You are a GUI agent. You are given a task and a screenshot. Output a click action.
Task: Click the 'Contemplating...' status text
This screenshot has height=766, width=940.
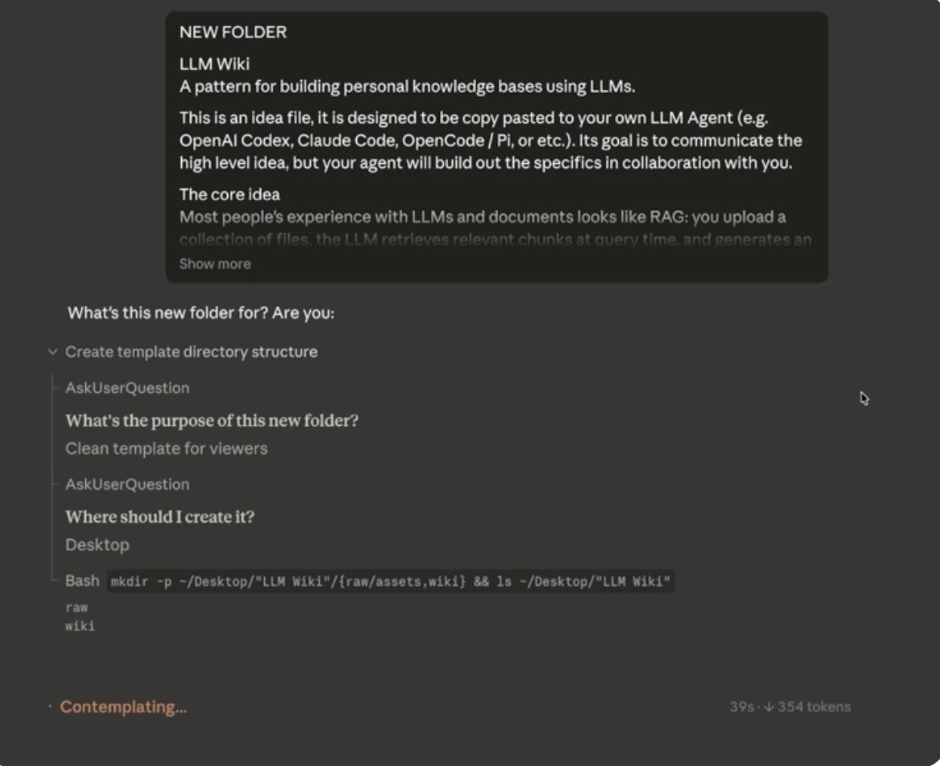(x=123, y=707)
